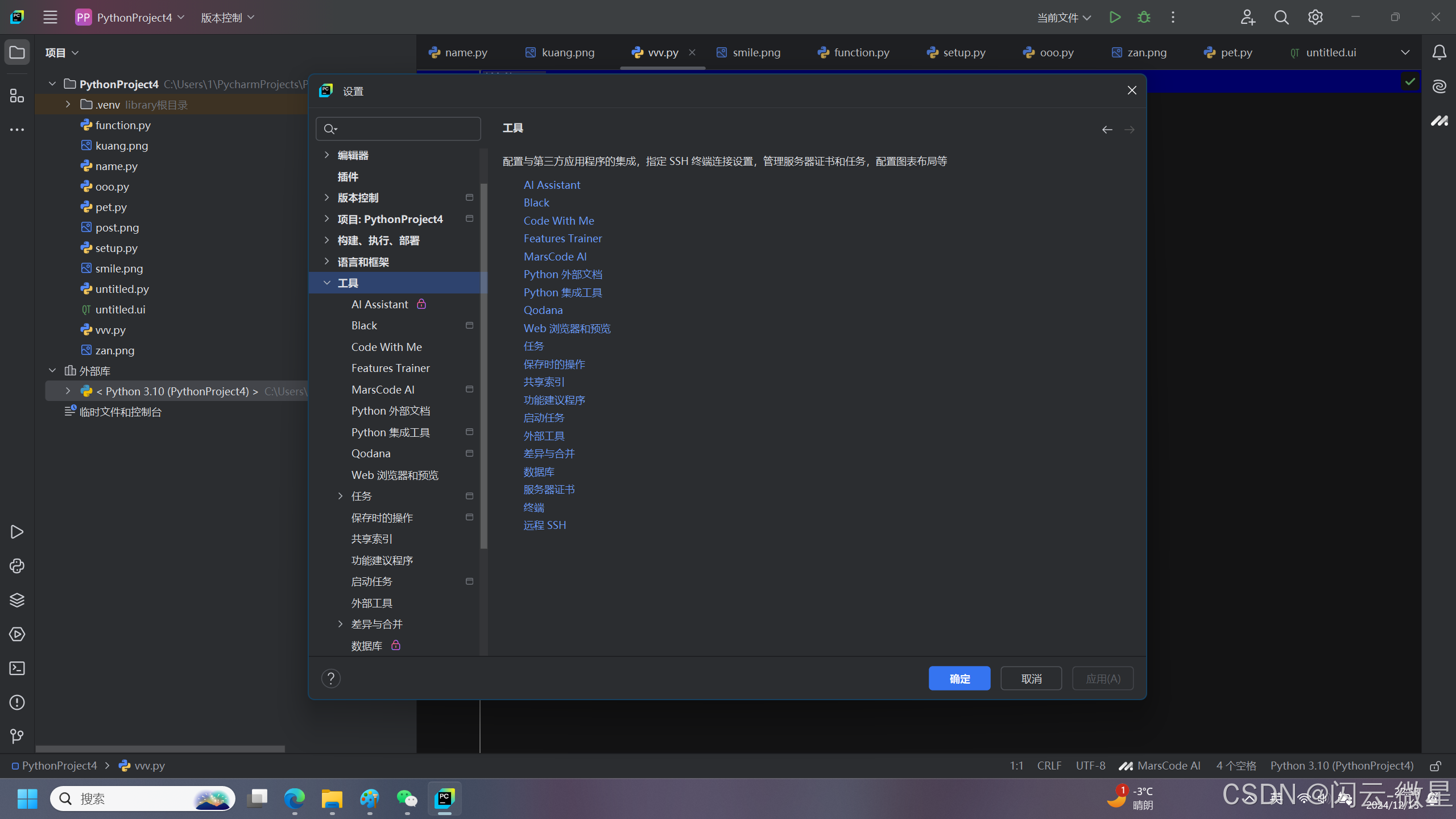The height and width of the screenshot is (819, 1456).
Task: Expand the 编辑器 settings category
Action: (x=327, y=155)
